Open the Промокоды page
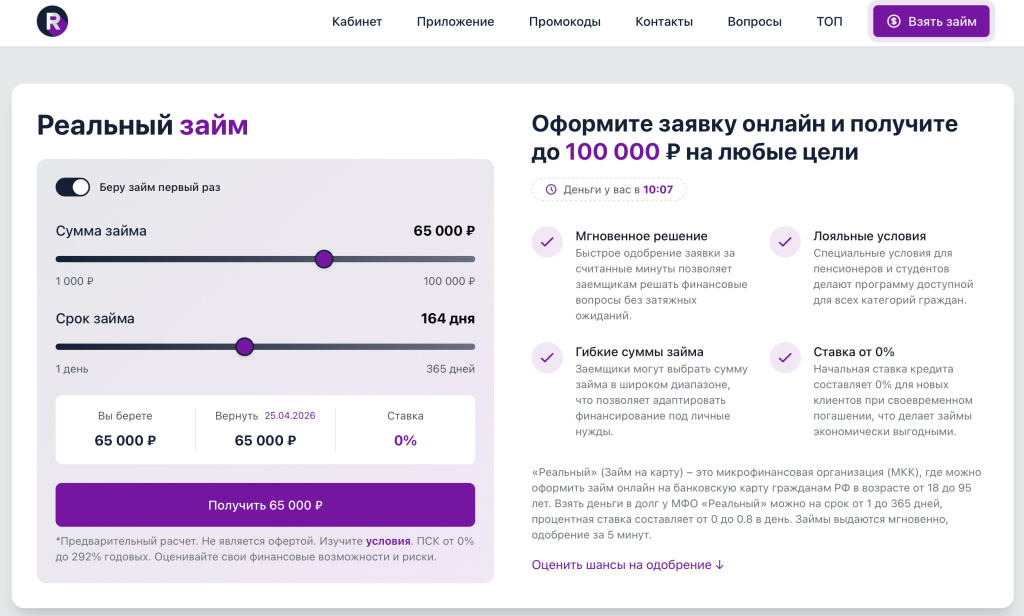 tap(565, 20)
